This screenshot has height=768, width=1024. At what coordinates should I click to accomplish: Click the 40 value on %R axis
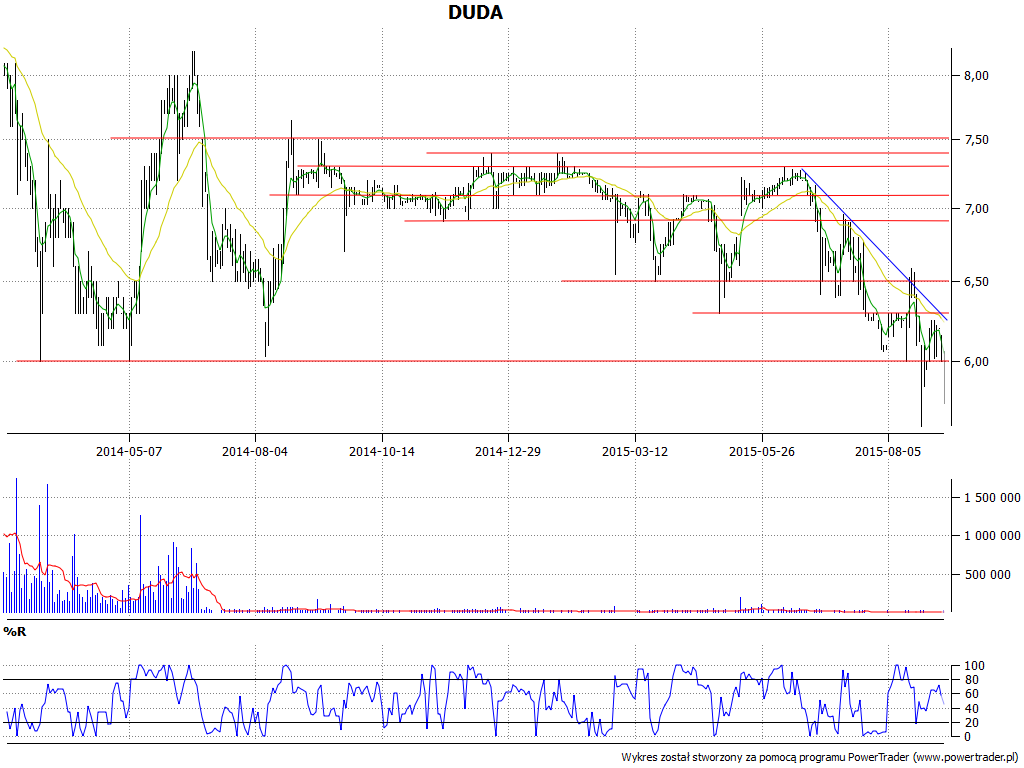click(971, 709)
